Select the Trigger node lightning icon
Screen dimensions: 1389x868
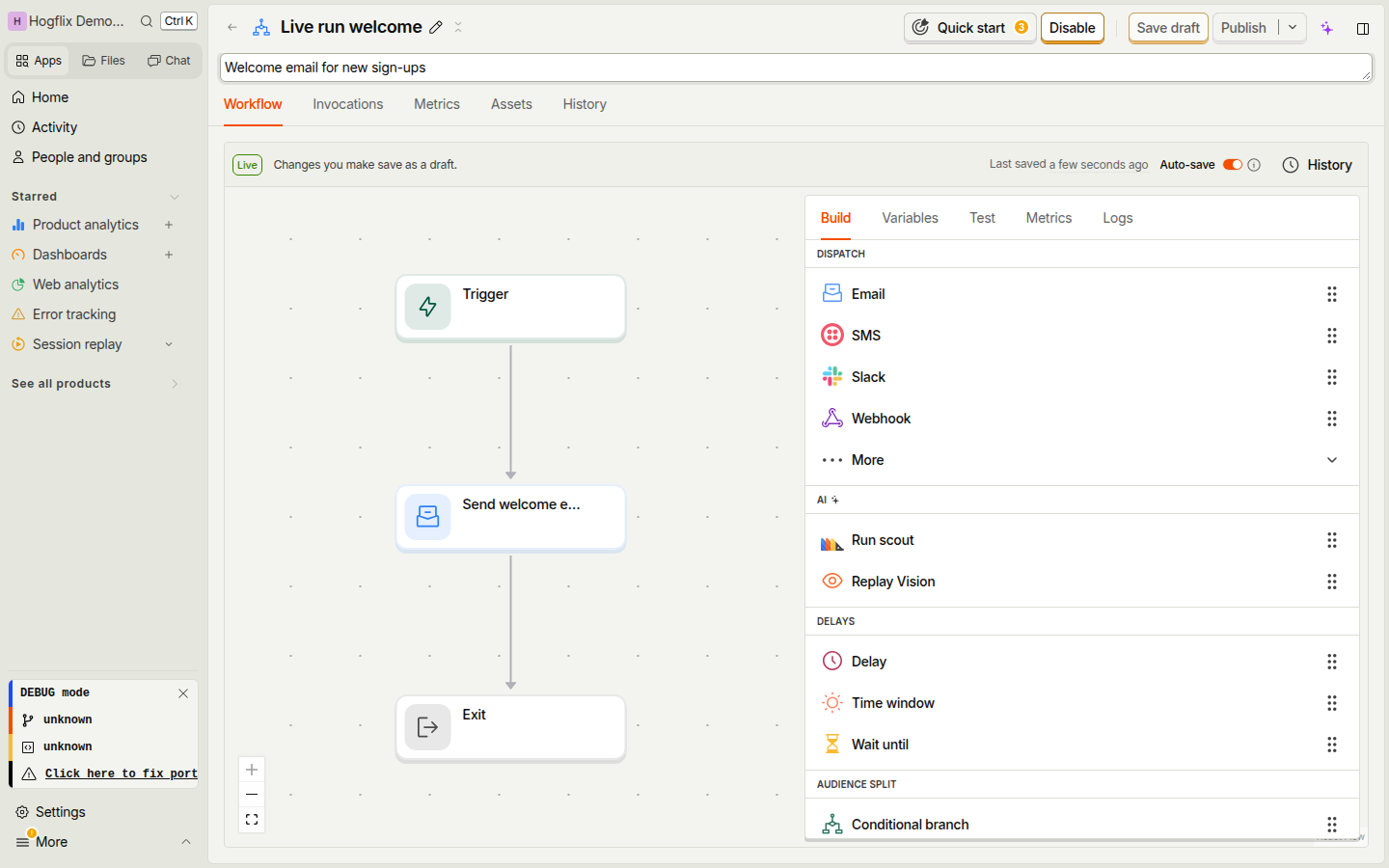pyautogui.click(x=427, y=307)
